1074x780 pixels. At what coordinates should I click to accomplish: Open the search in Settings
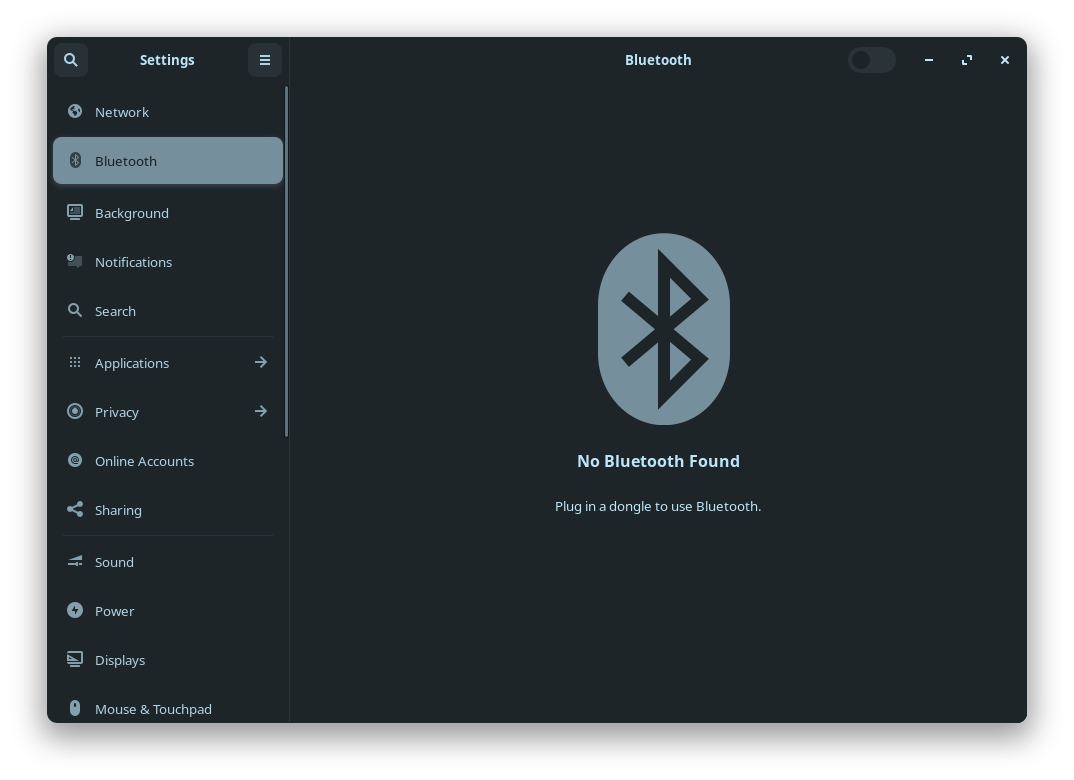(x=71, y=60)
